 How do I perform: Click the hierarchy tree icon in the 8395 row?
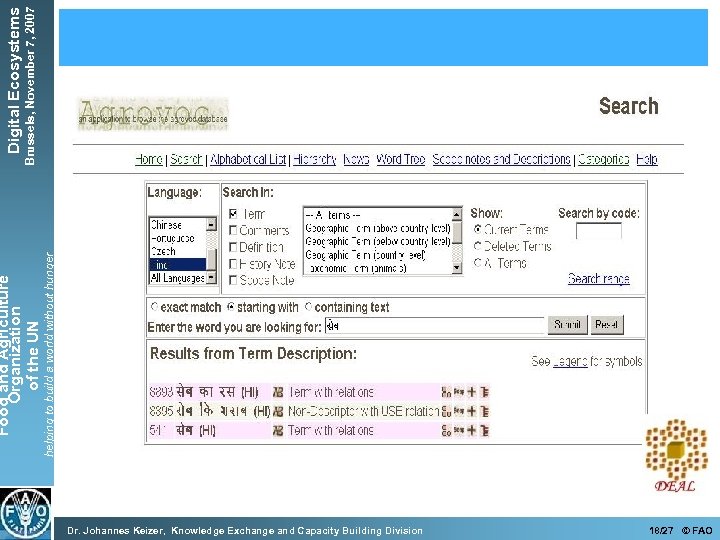484,411
